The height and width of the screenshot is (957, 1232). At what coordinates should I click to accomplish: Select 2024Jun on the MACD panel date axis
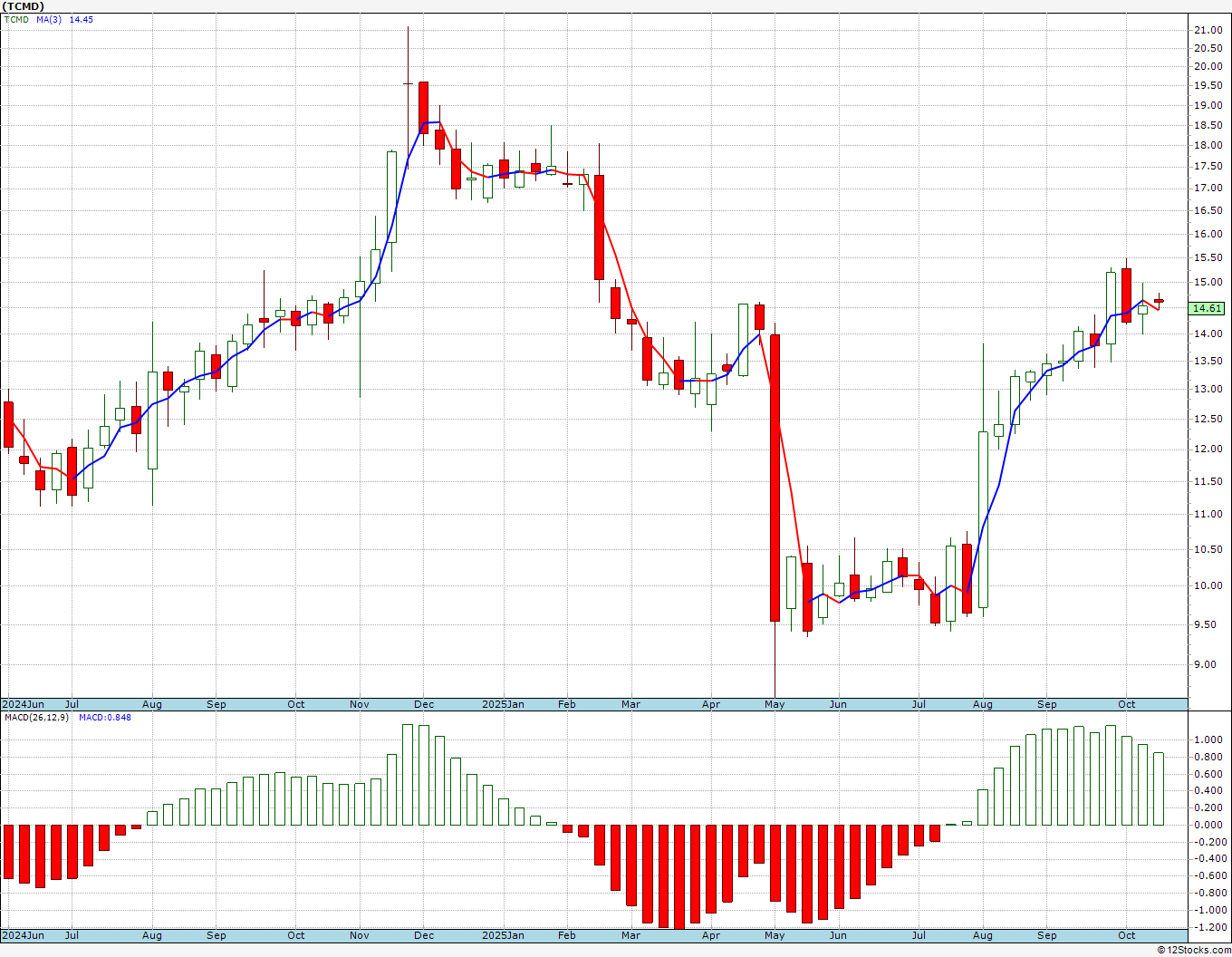(x=23, y=935)
